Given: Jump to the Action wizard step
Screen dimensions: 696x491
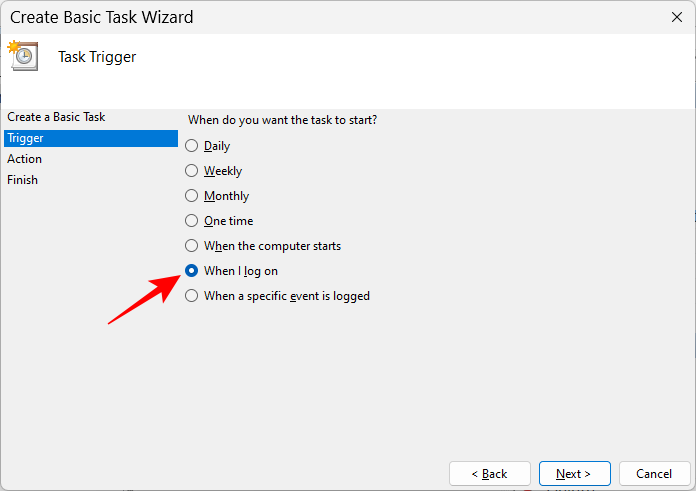Looking at the screenshot, I should tap(25, 159).
